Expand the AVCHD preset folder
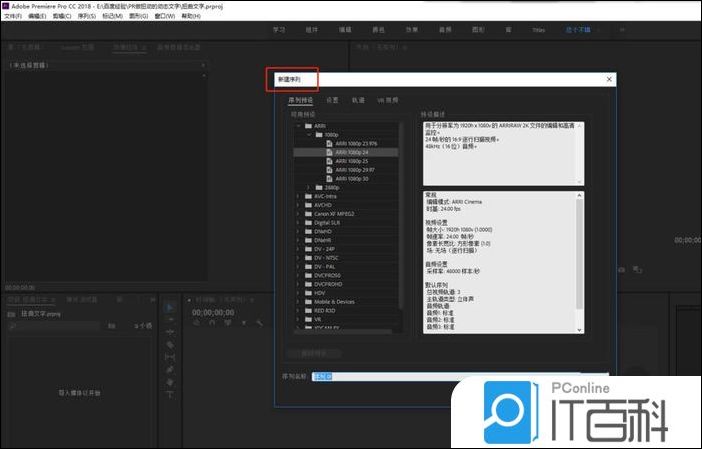Viewport: 702px width, 449px height. point(296,204)
